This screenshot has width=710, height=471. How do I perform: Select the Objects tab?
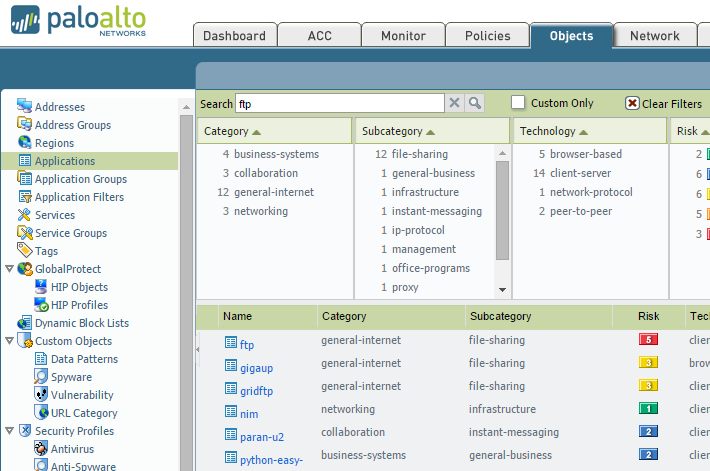(x=571, y=35)
